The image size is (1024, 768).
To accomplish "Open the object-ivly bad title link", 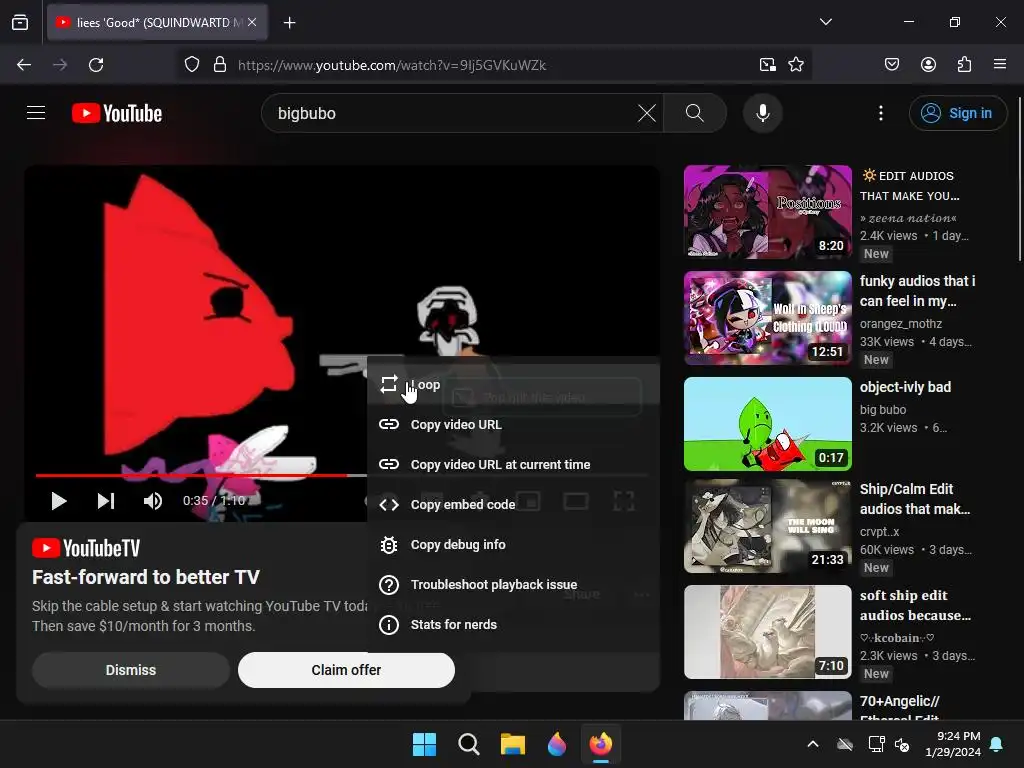I will coord(905,387).
